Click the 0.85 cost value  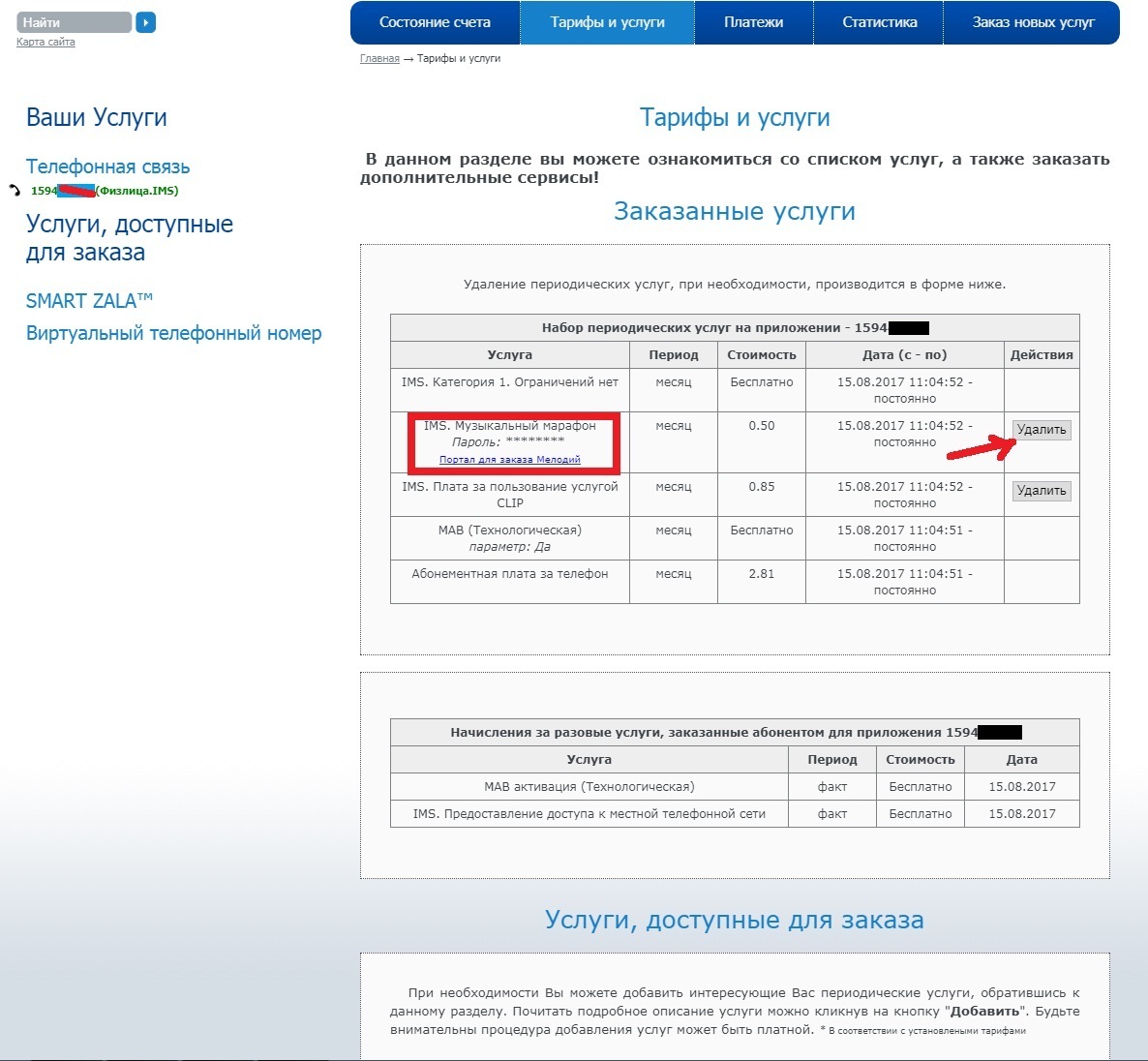point(762,487)
